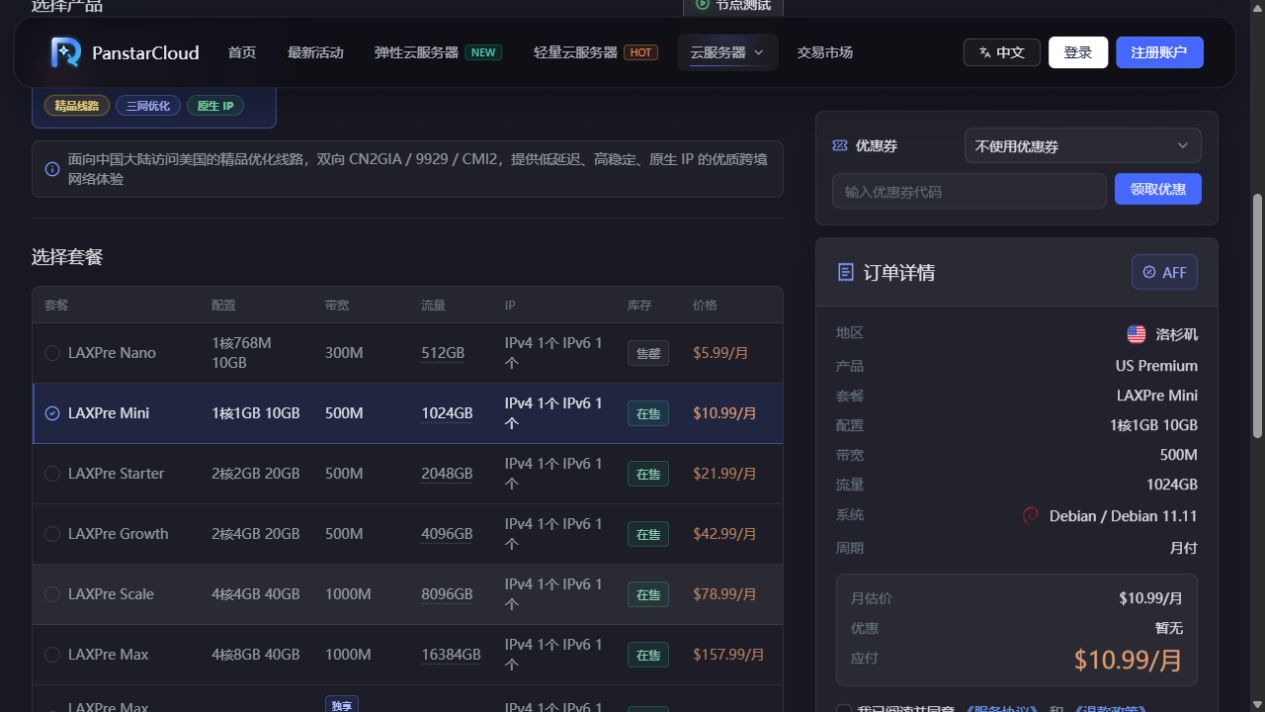
Task: Click the 登录 login button
Action: (x=1078, y=52)
